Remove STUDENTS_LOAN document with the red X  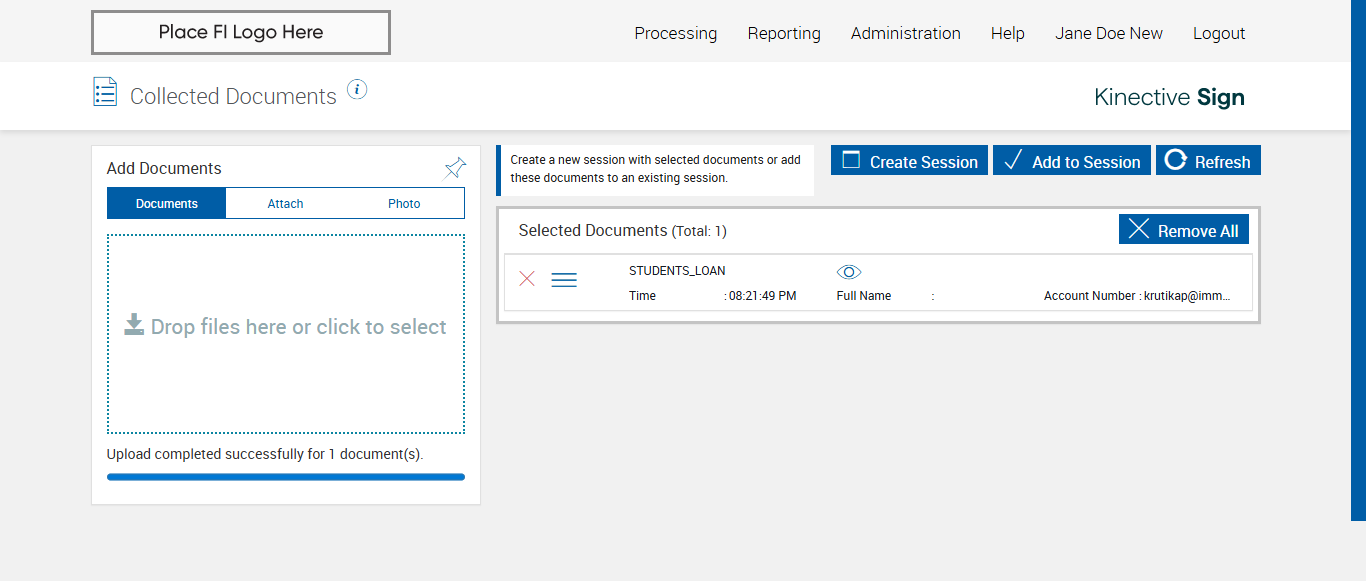point(527,279)
